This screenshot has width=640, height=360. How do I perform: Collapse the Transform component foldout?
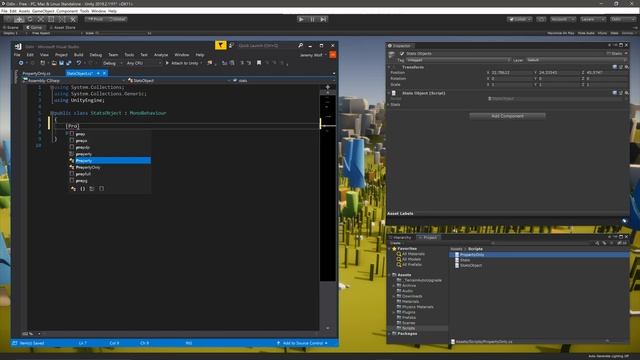(389, 67)
